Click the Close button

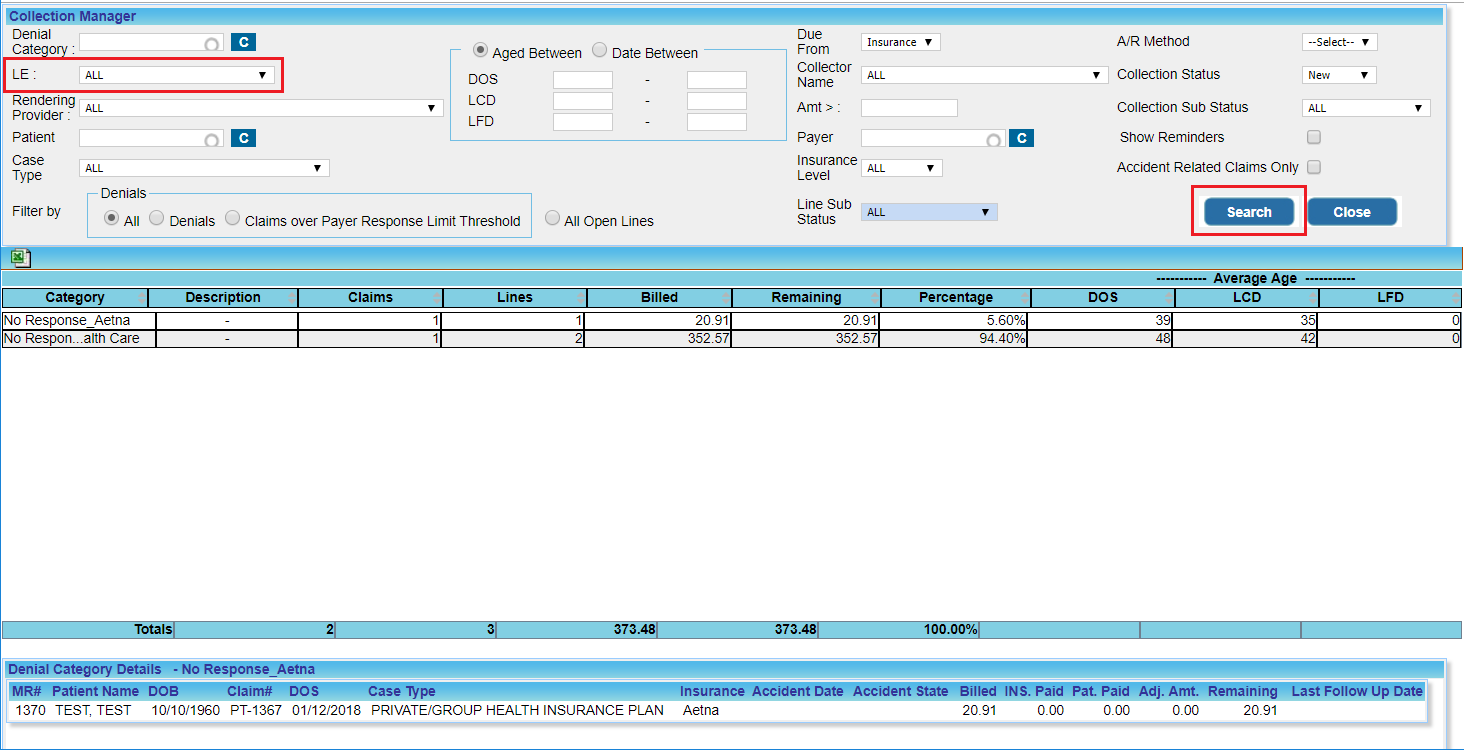point(1352,212)
